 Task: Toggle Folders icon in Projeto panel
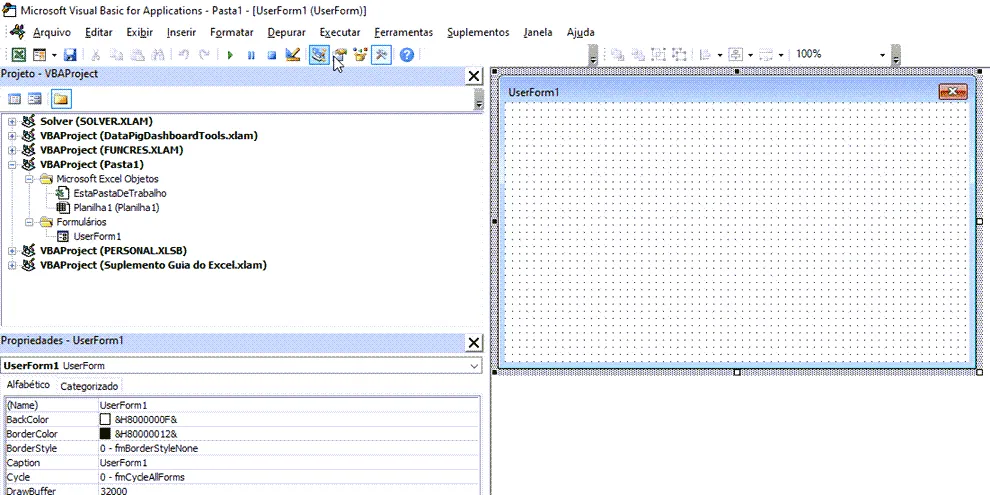coord(61,98)
